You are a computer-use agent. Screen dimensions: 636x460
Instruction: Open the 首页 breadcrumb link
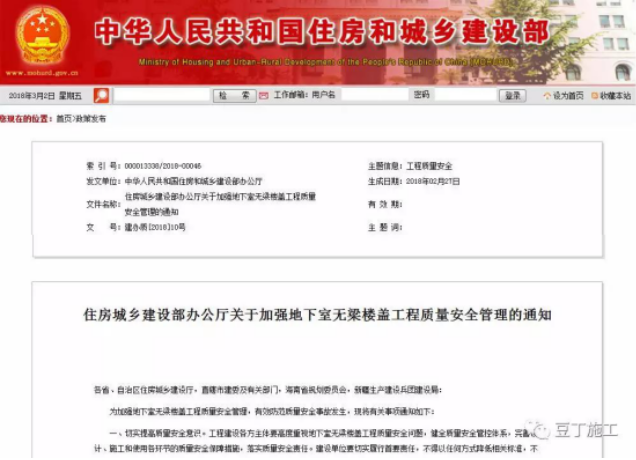[x=64, y=118]
